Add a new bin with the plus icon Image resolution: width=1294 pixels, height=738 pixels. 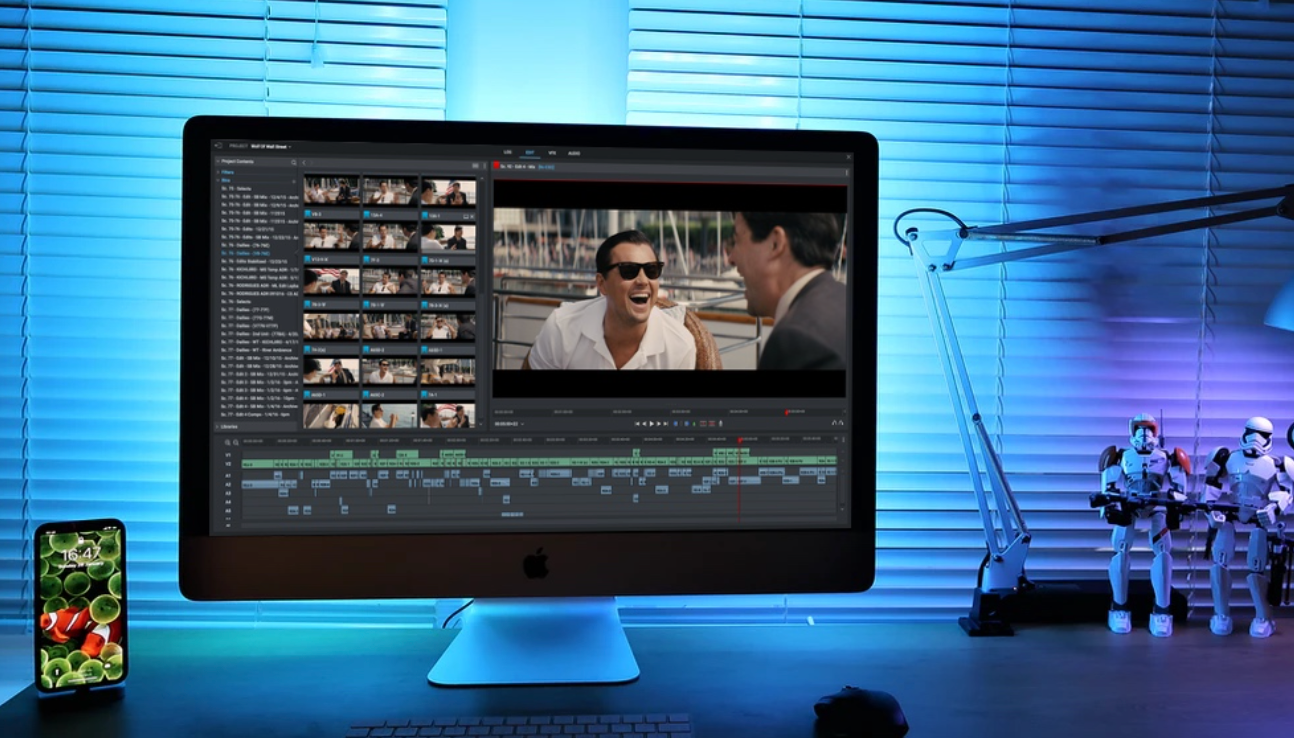pyautogui.click(x=294, y=180)
